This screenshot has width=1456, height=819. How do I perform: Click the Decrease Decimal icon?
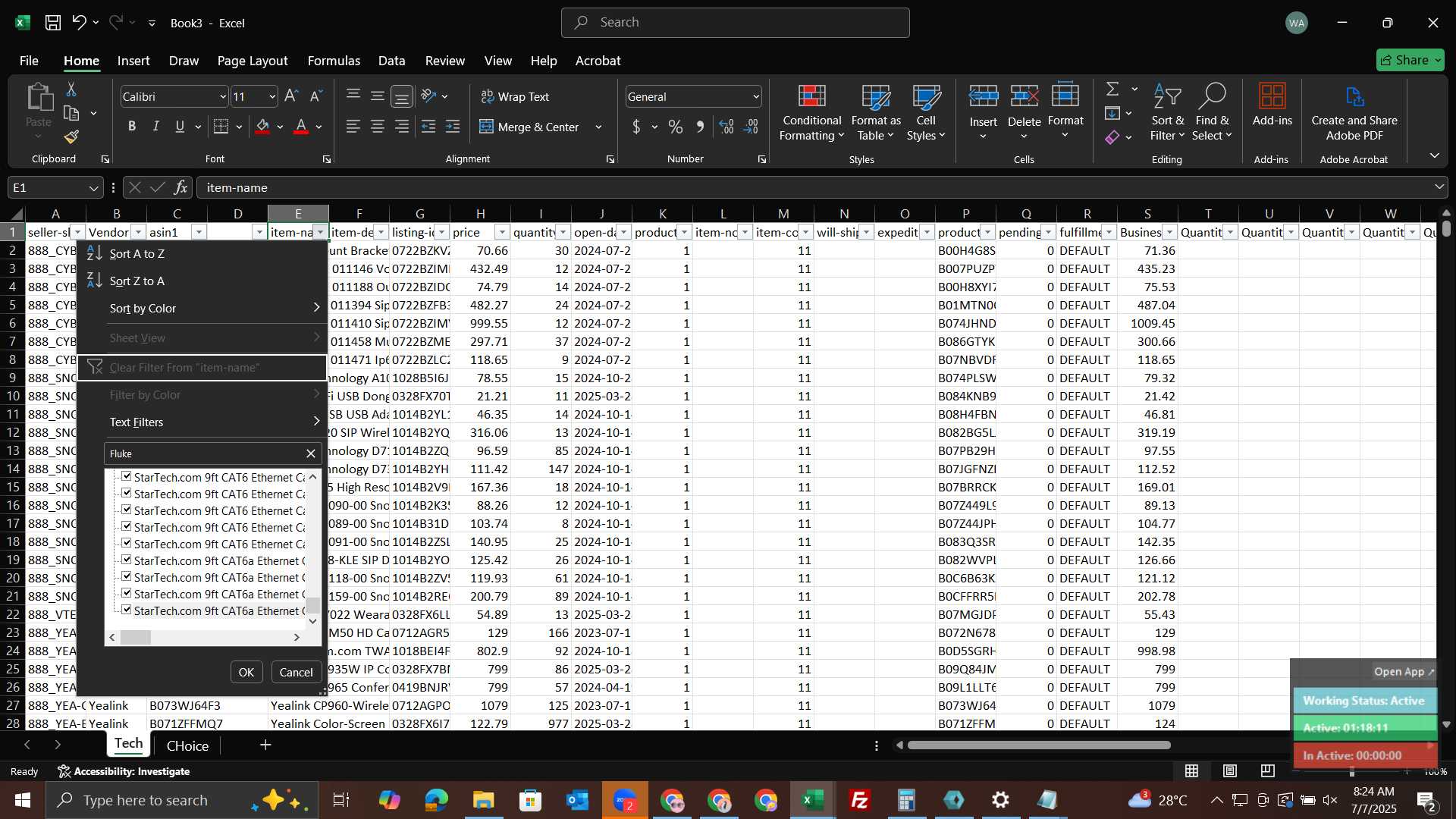(x=752, y=127)
